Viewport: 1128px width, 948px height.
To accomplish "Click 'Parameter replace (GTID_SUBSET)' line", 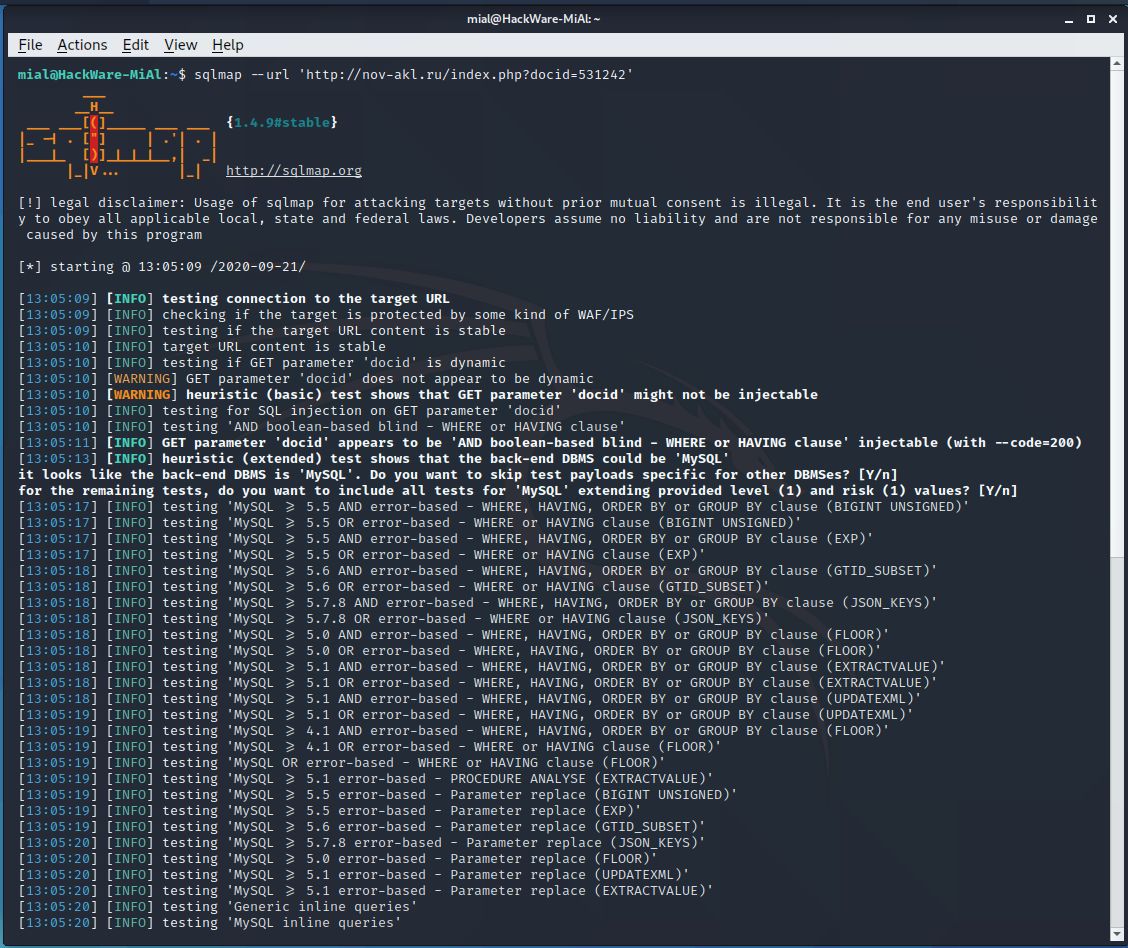I will pyautogui.click(x=362, y=826).
